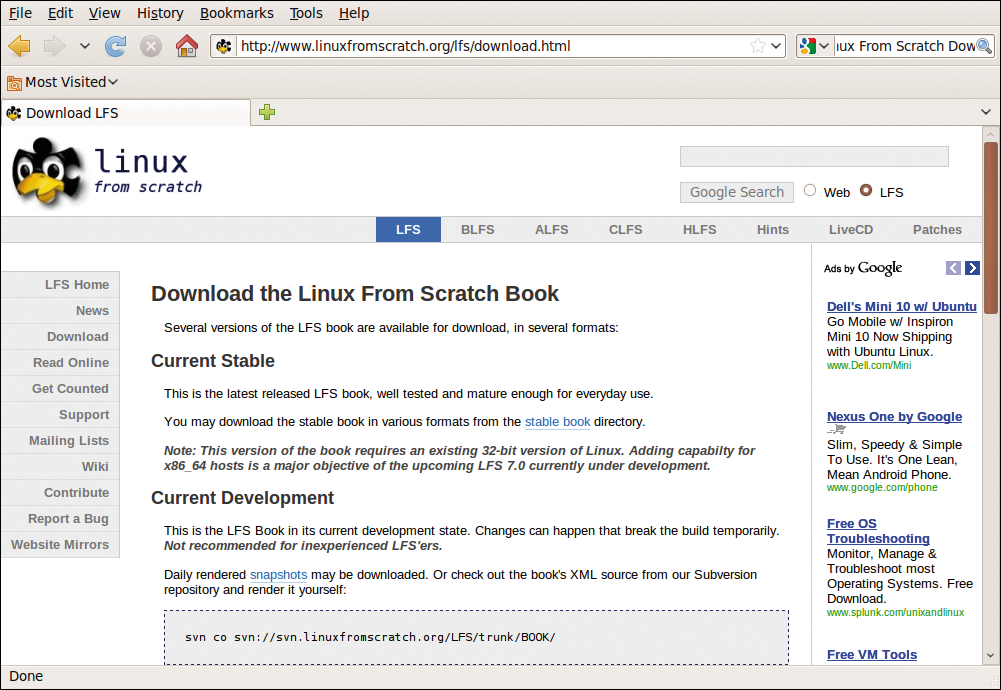Image resolution: width=1001 pixels, height=690 pixels.
Task: Switch to the ALFS navigation tab
Action: [x=552, y=230]
